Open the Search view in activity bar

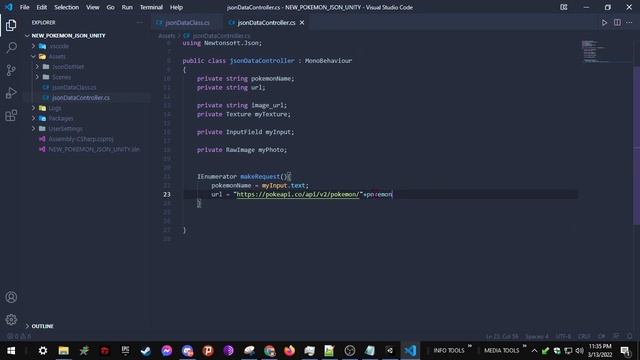click(11, 47)
